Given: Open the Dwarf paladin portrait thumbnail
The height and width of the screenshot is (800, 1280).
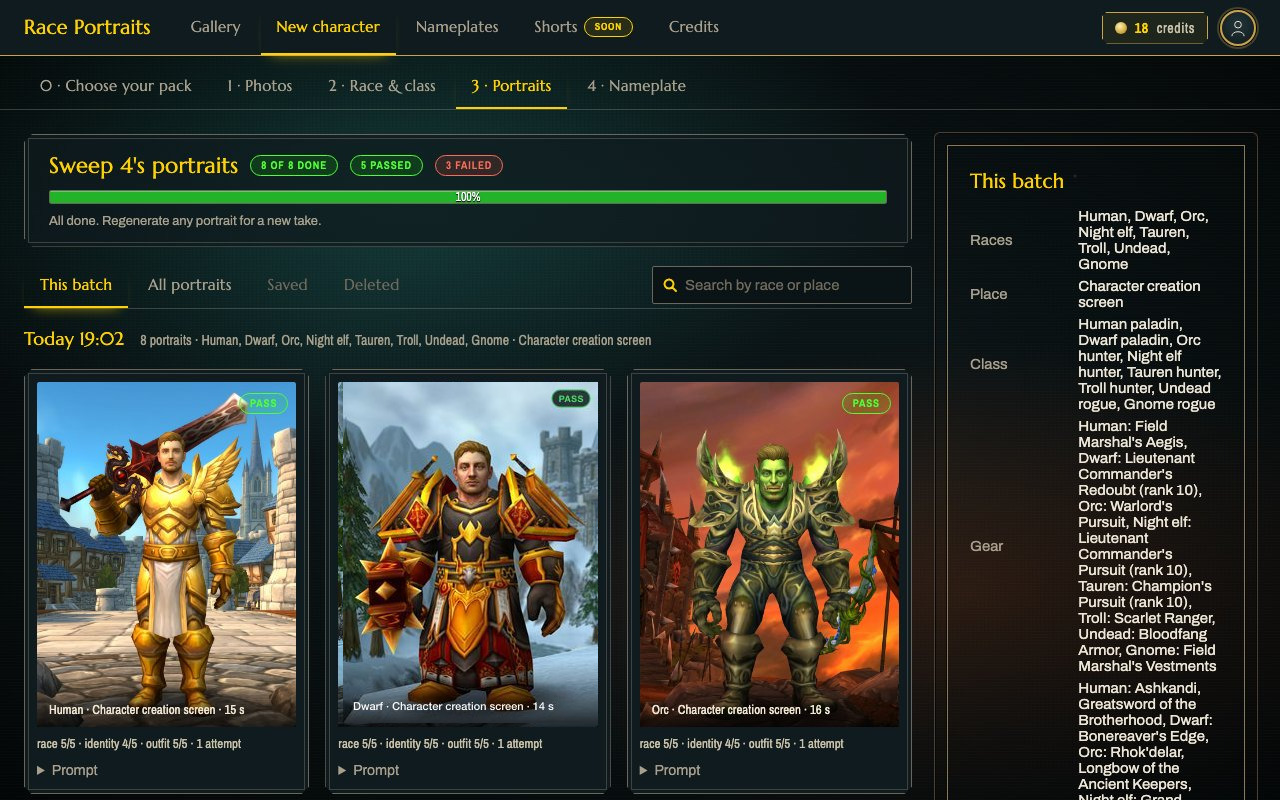Looking at the screenshot, I should click(x=468, y=554).
